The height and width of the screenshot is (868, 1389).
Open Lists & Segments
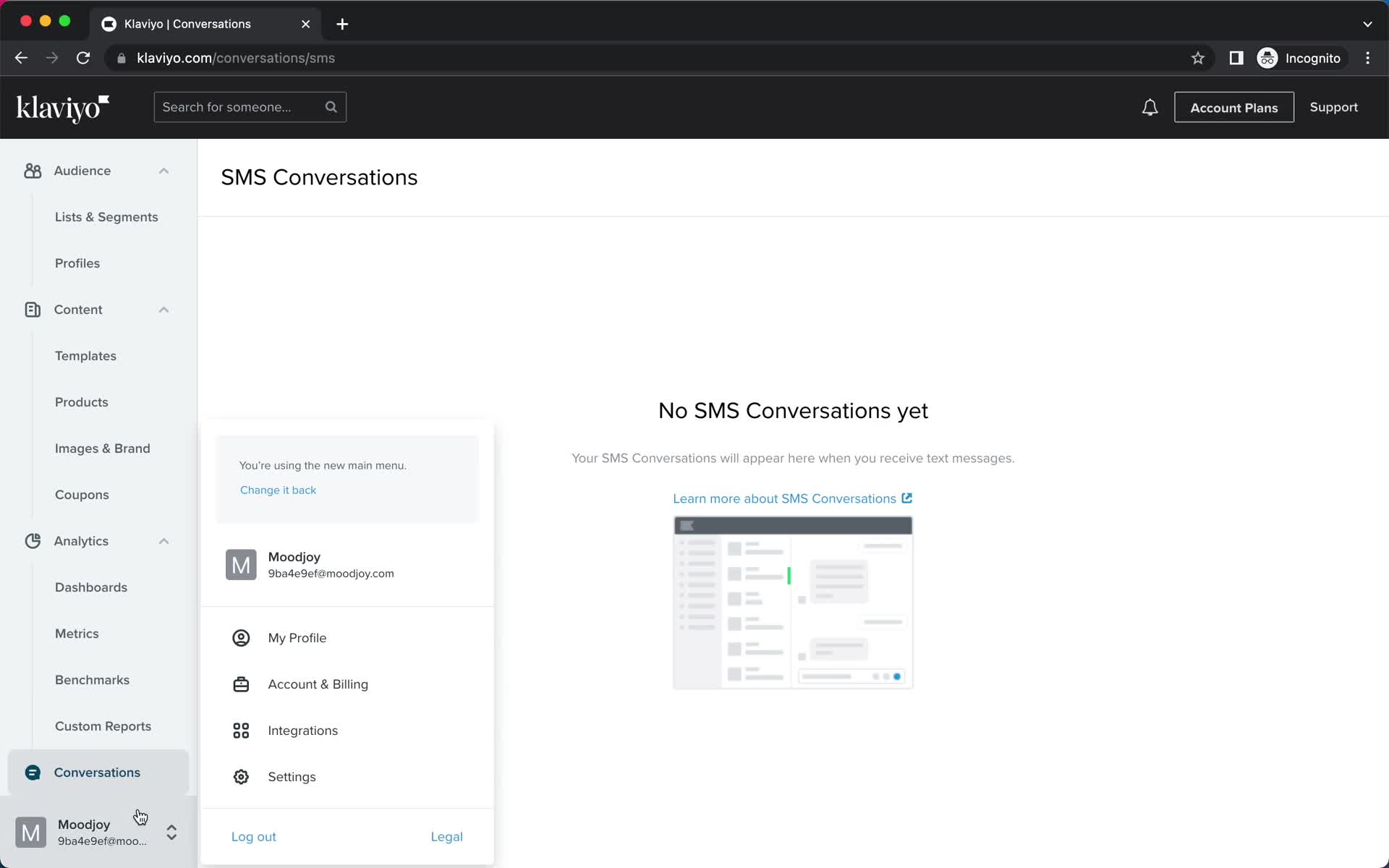(106, 217)
